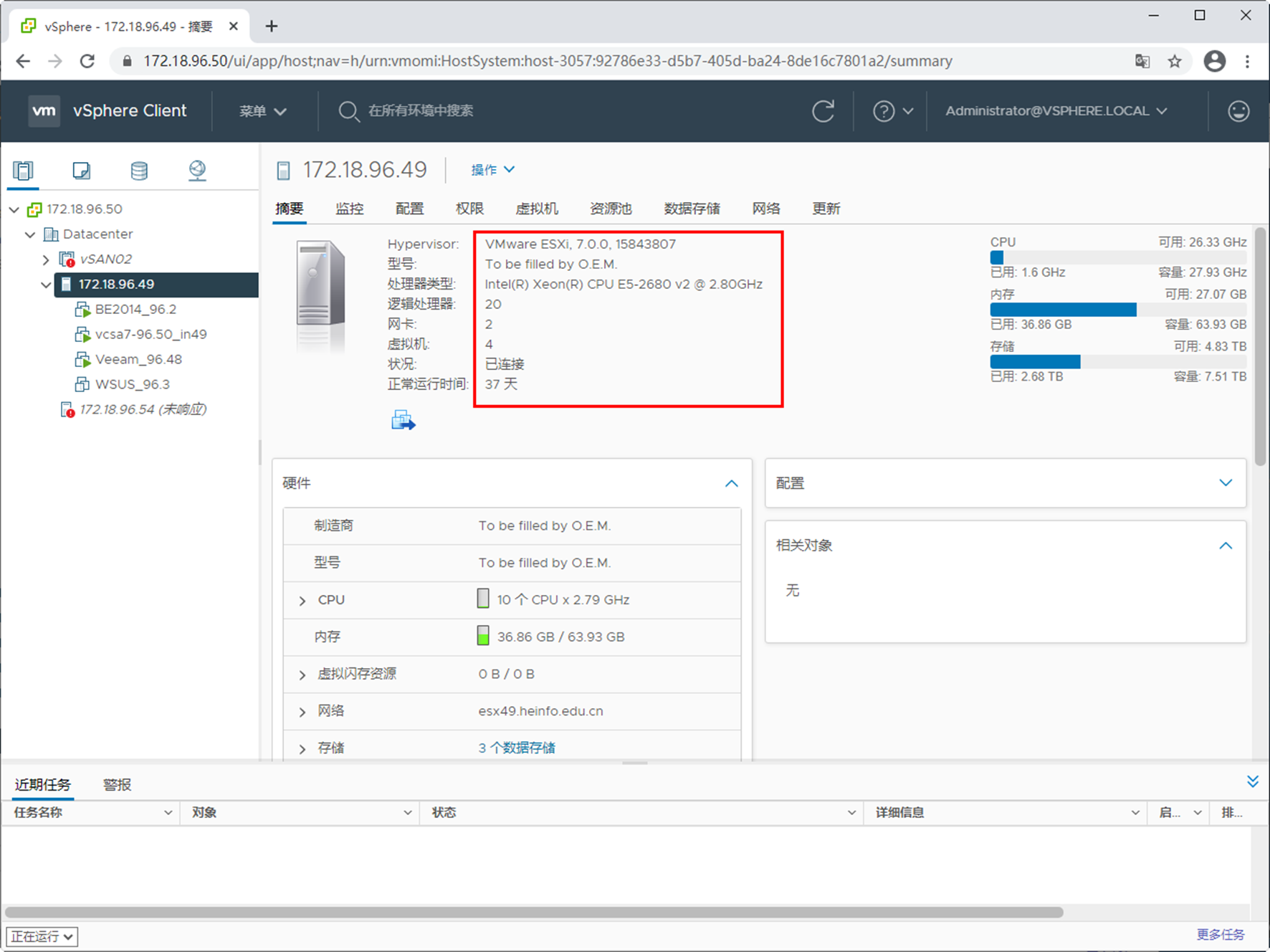
Task: Expand the 配置 configuration panel
Action: click(1226, 483)
